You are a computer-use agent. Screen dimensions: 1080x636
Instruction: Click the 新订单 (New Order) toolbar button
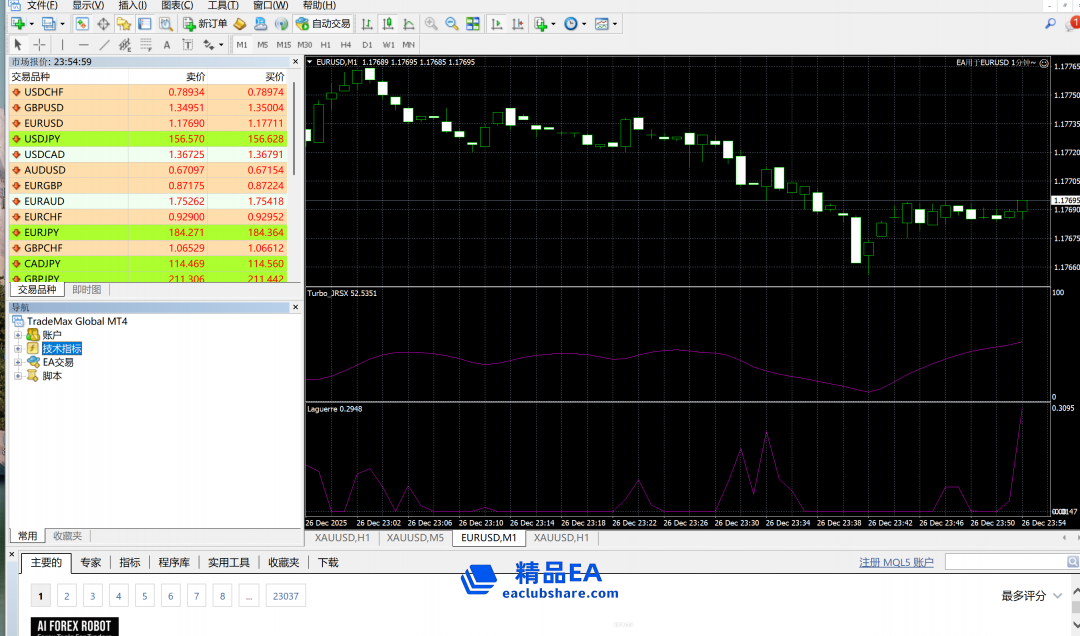pyautogui.click(x=206, y=23)
